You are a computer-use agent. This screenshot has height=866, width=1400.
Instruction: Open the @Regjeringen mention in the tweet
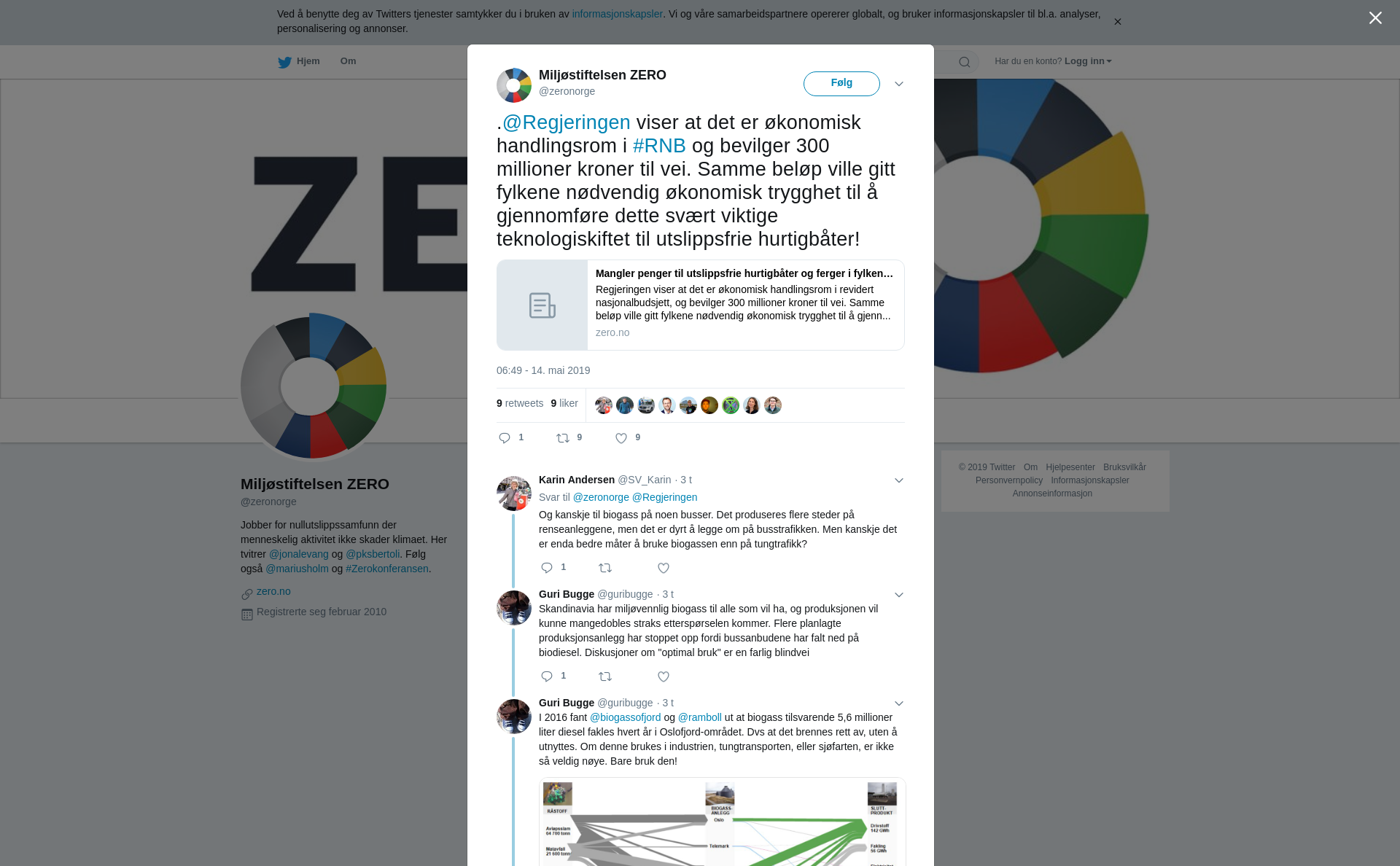567,122
